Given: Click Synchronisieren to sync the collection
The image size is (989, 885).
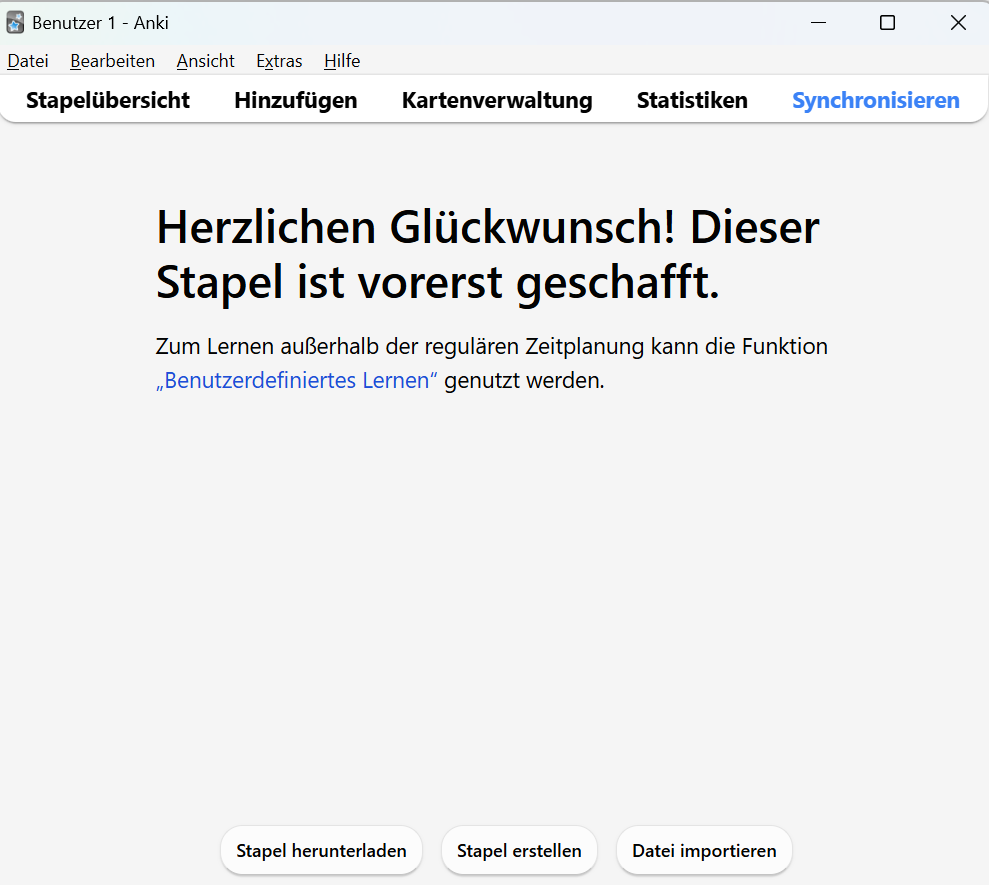Looking at the screenshot, I should [876, 100].
